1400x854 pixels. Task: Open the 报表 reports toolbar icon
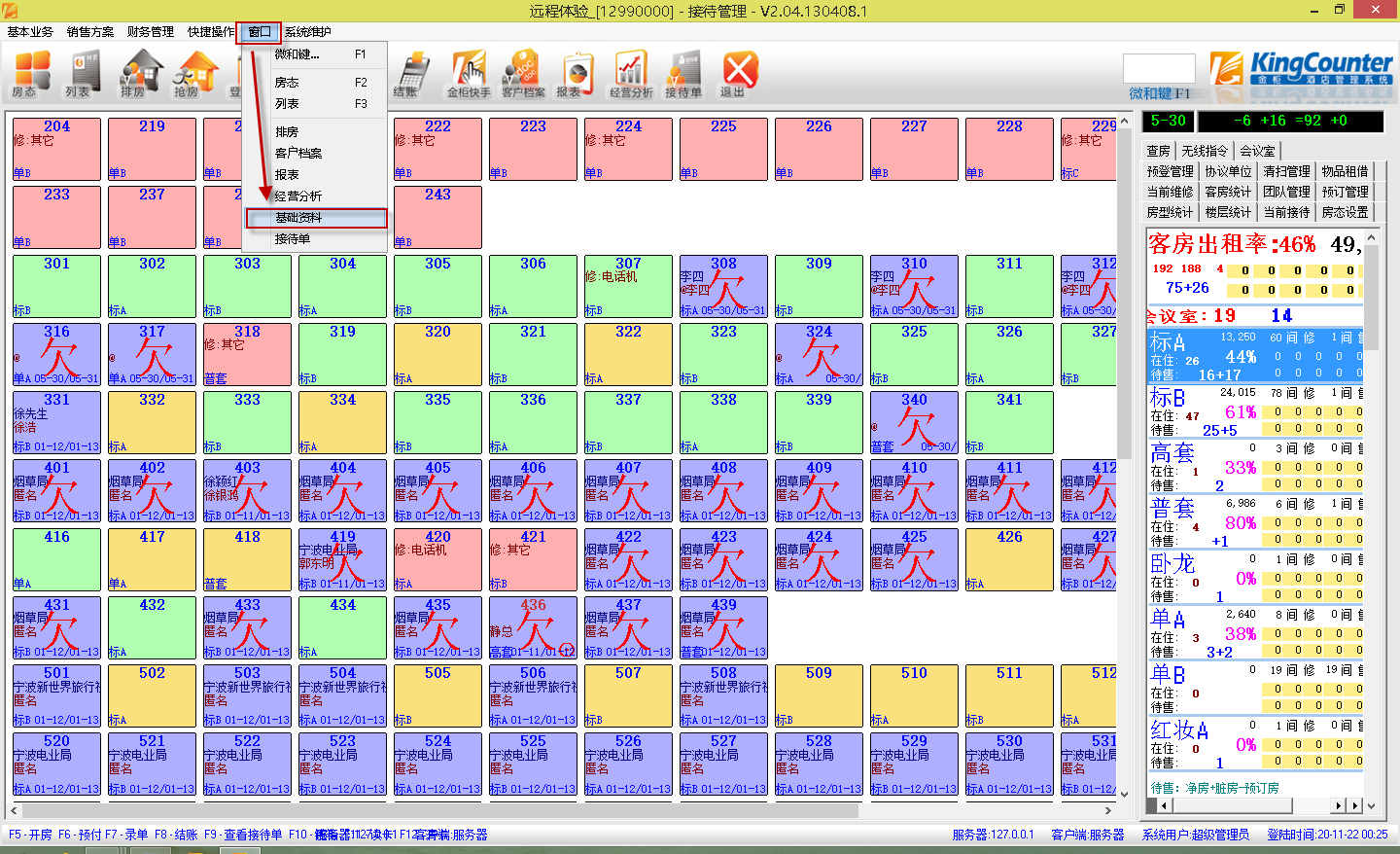tap(576, 74)
